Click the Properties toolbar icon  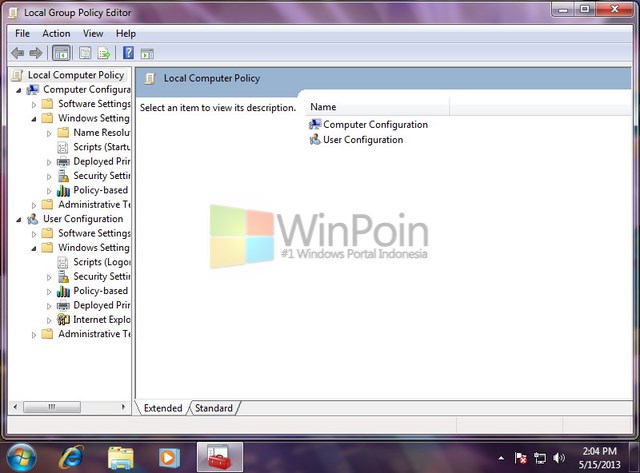tap(85, 53)
